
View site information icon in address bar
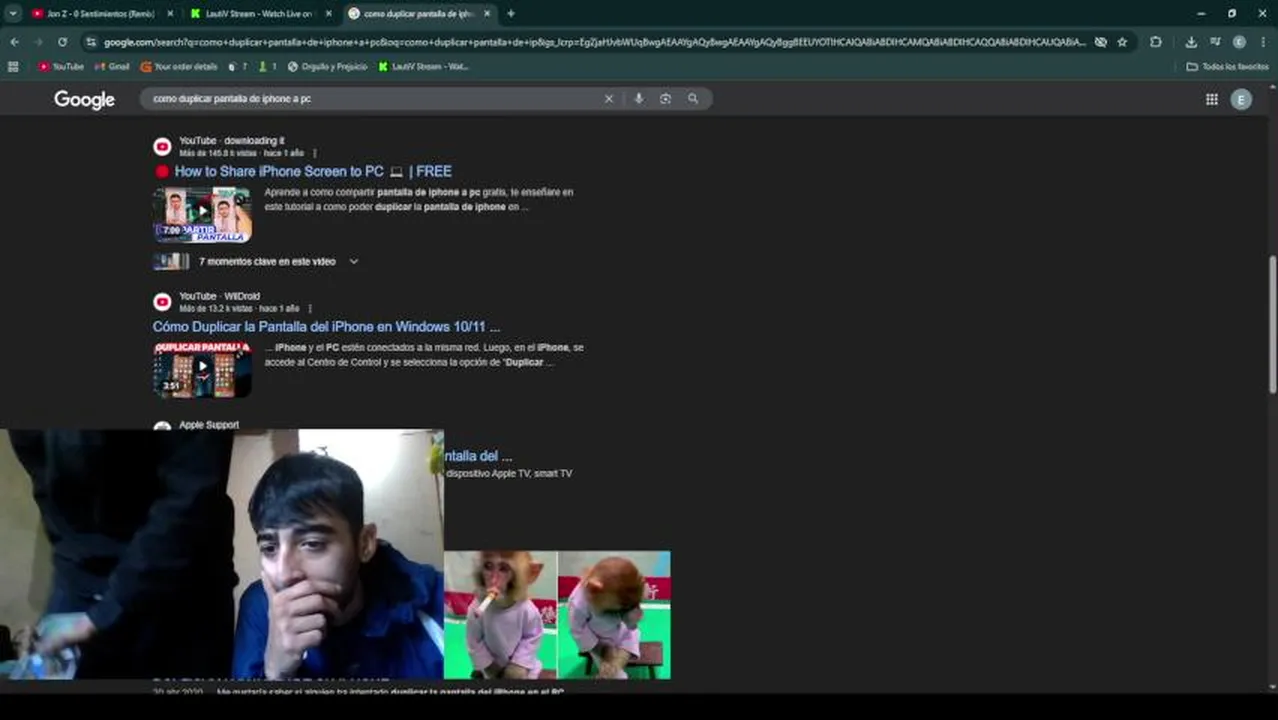point(91,42)
